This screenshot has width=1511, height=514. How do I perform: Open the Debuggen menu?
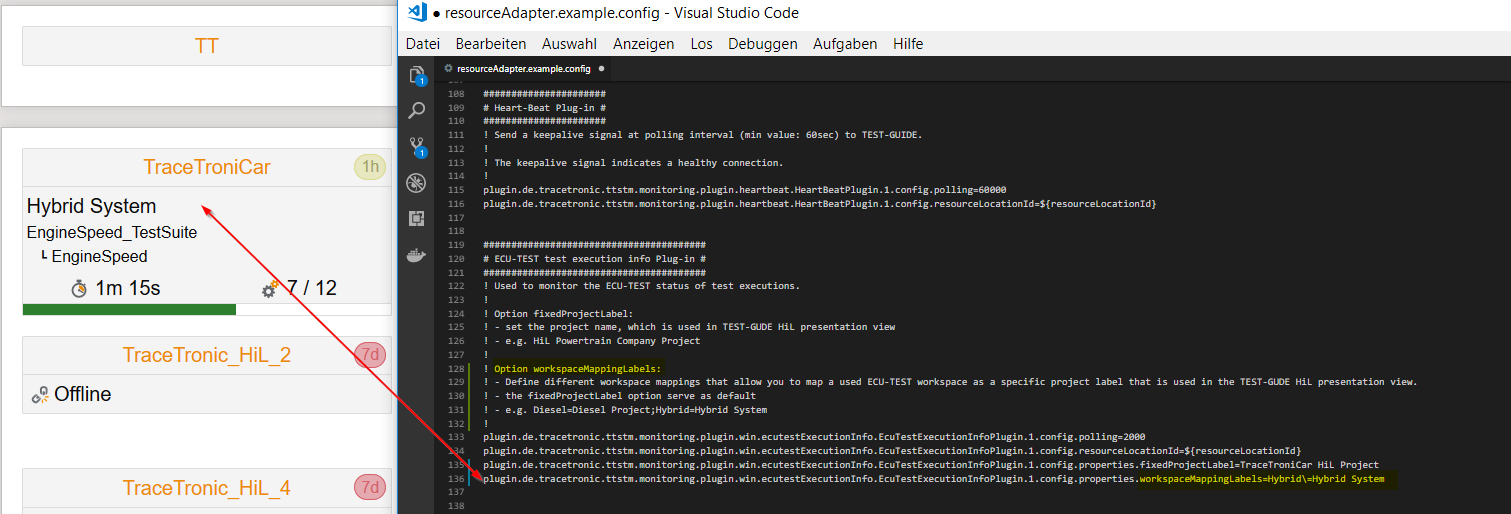point(763,44)
